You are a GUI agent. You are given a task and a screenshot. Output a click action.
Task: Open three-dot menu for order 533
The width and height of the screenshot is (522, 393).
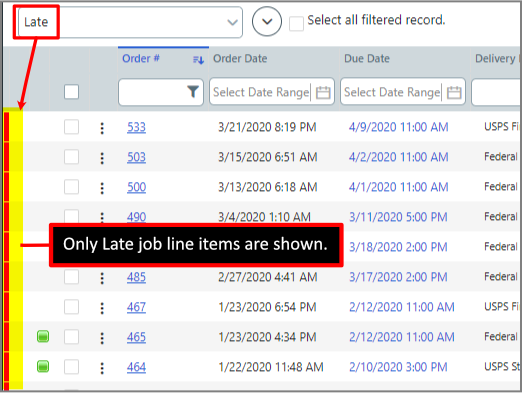pyautogui.click(x=102, y=128)
